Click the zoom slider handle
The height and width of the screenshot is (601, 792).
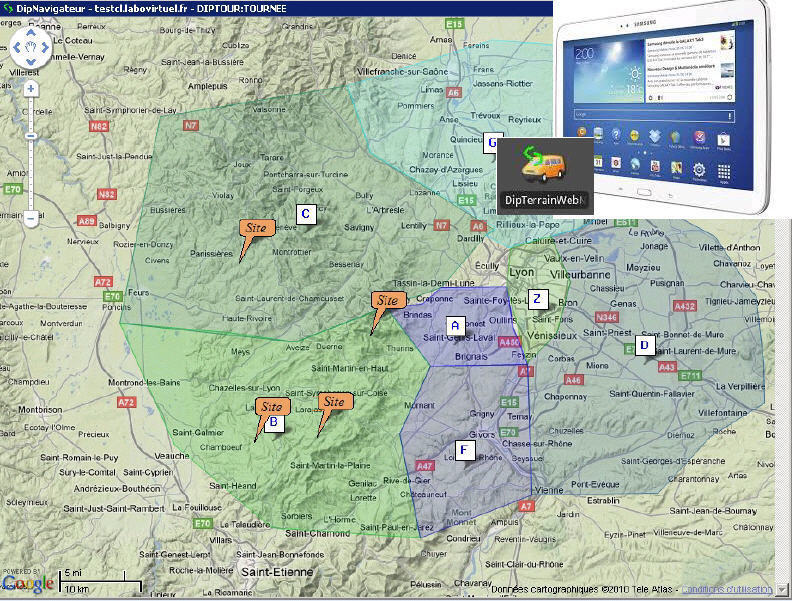click(31, 136)
